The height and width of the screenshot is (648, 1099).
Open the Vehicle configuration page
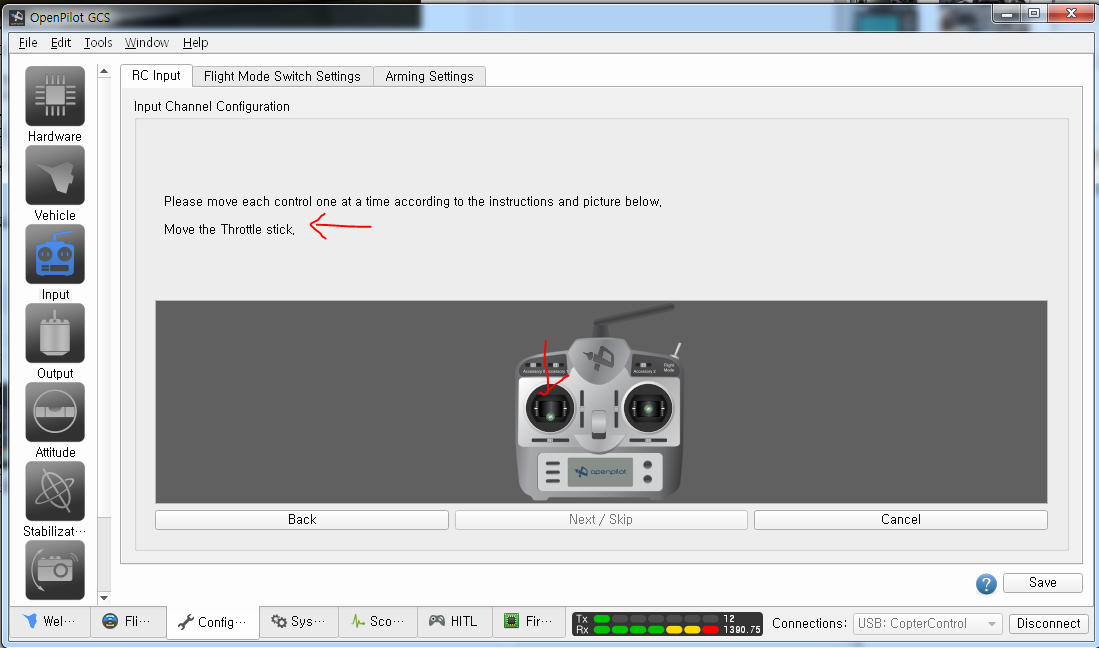coord(55,176)
